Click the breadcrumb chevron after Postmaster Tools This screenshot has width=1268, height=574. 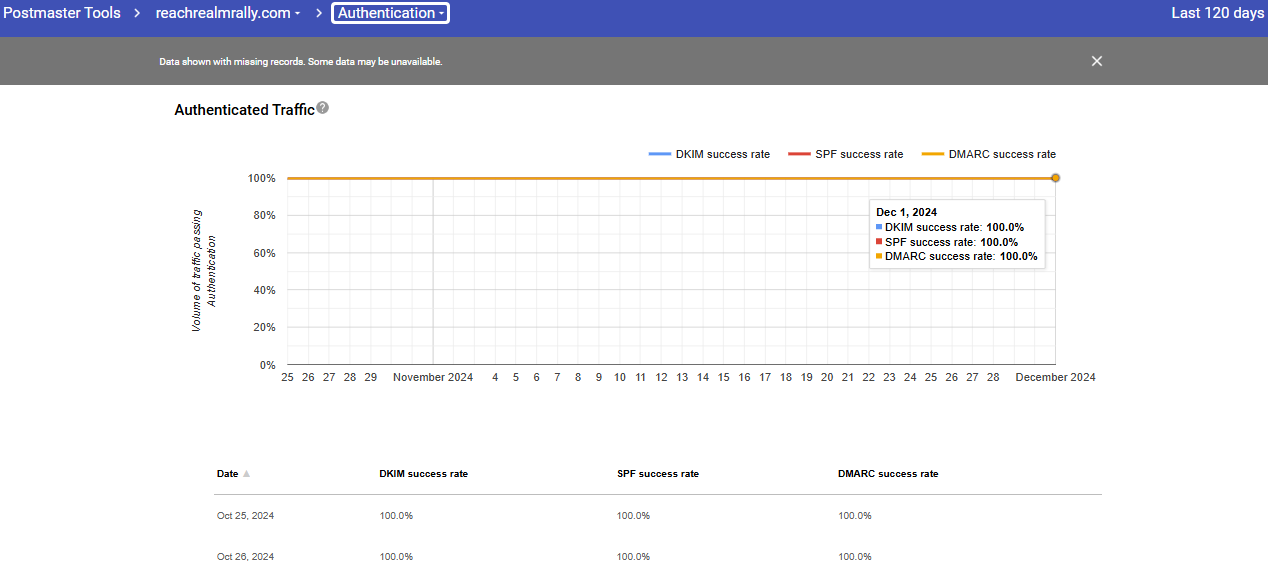point(138,13)
